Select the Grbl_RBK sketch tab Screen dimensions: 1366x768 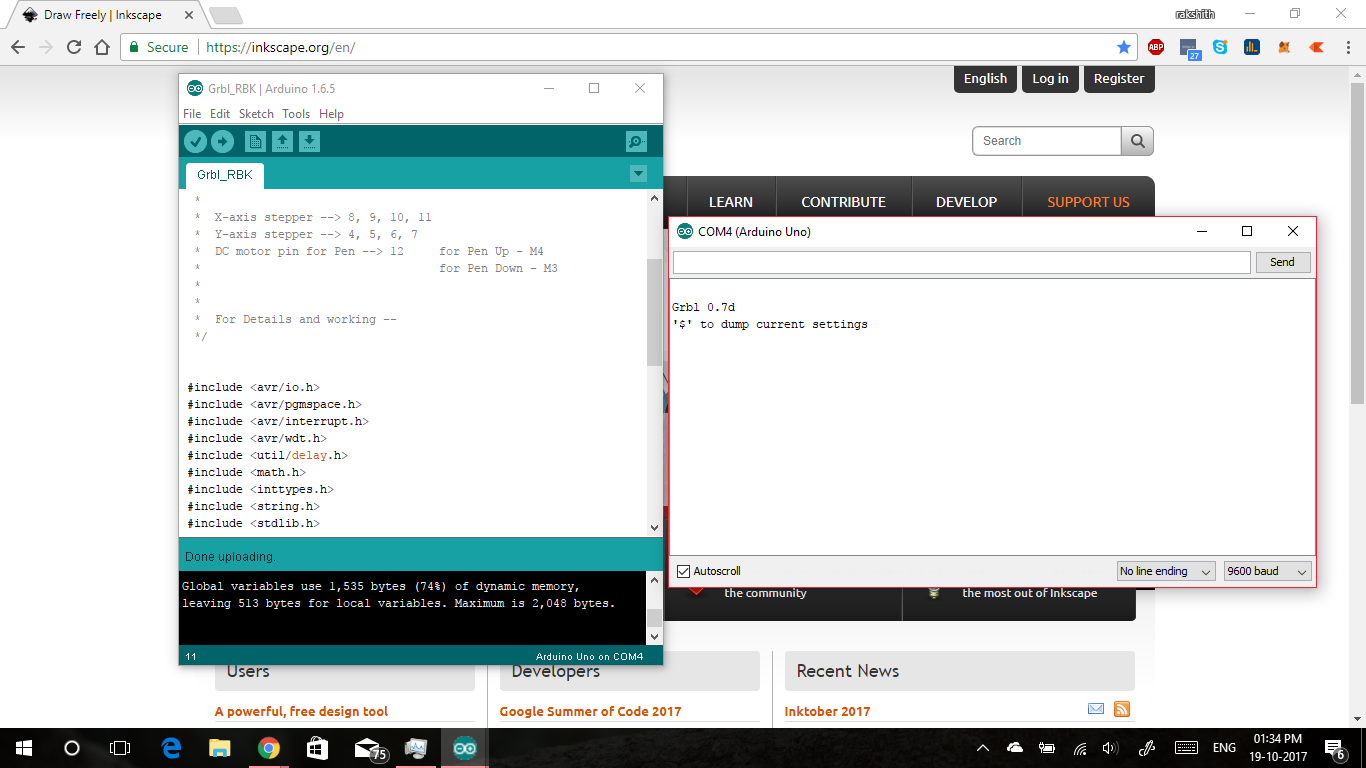(225, 175)
